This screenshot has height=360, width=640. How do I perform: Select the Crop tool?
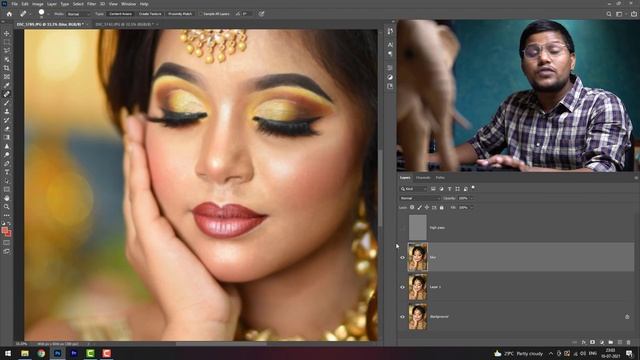[x=7, y=68]
